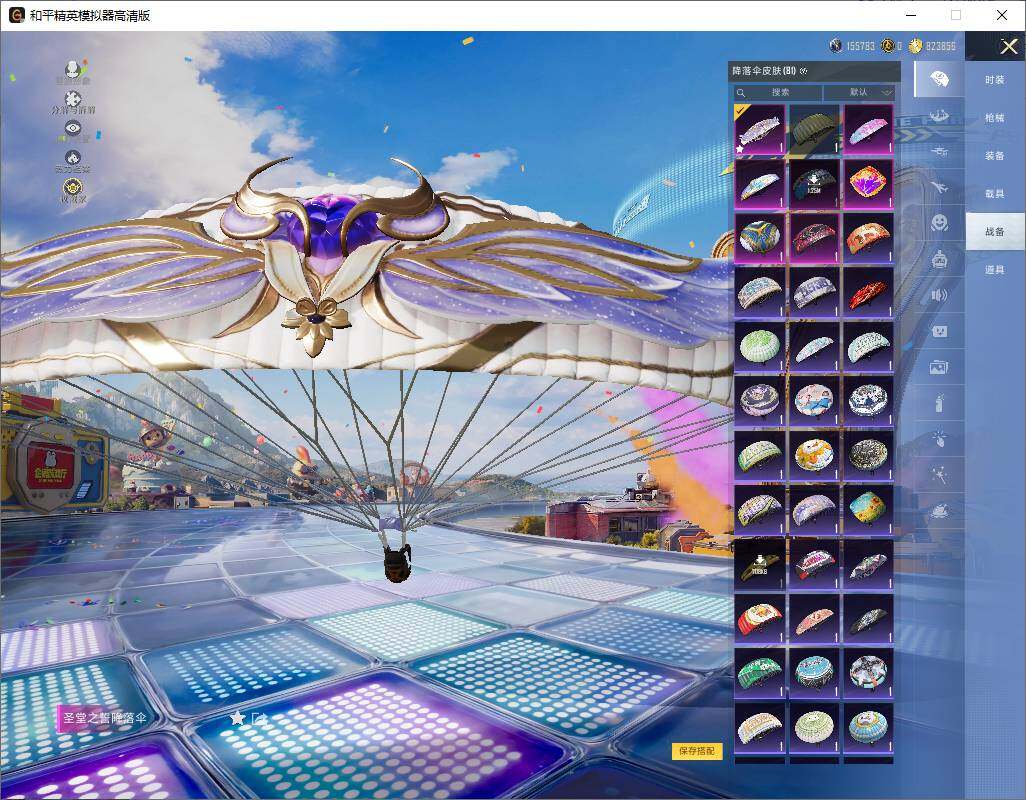Select the orange patterned parachute in third row
The height and width of the screenshot is (800, 1026).
pos(868,238)
